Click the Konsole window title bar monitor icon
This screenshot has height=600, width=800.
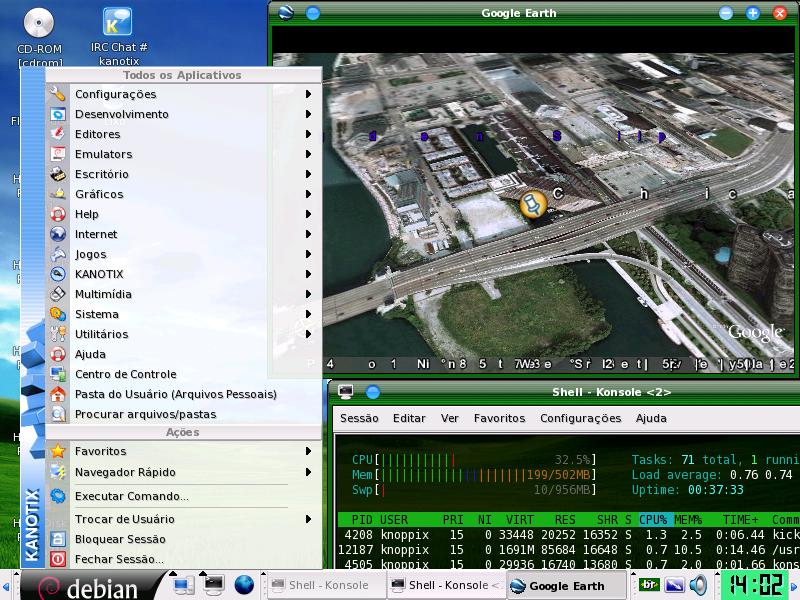(x=345, y=392)
